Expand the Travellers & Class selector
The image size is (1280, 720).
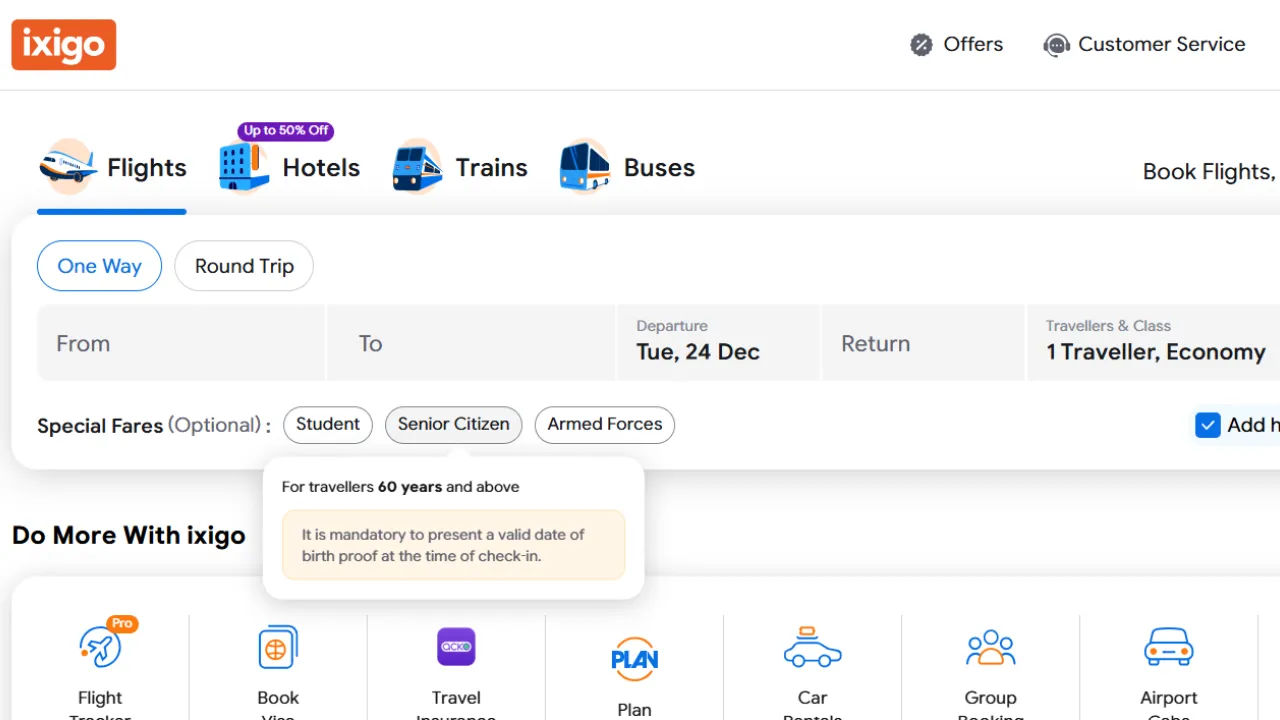point(1154,343)
